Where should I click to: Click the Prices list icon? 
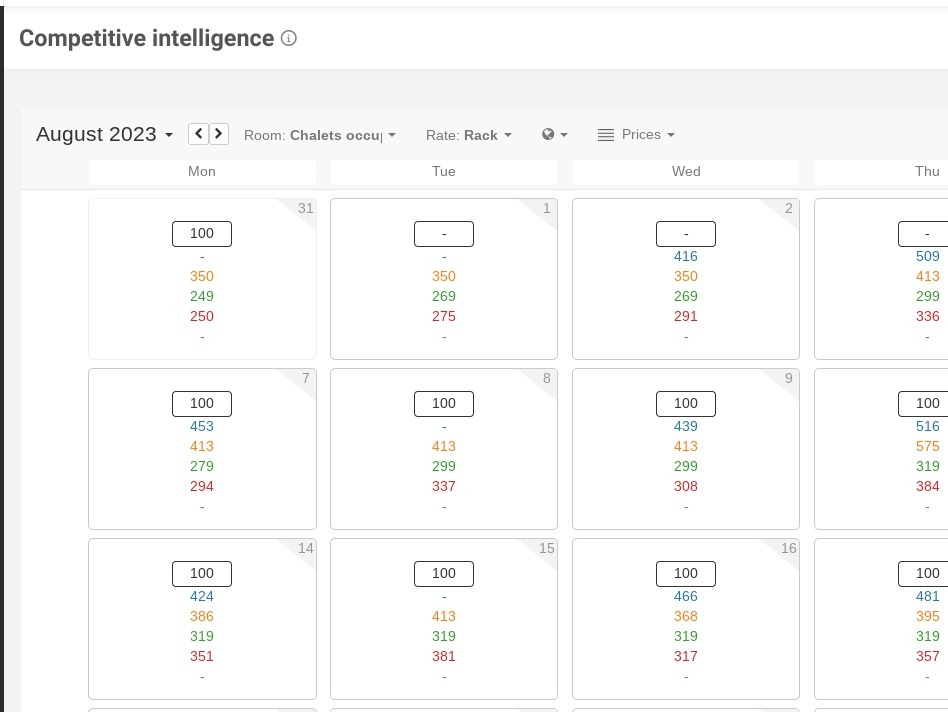[x=606, y=135]
